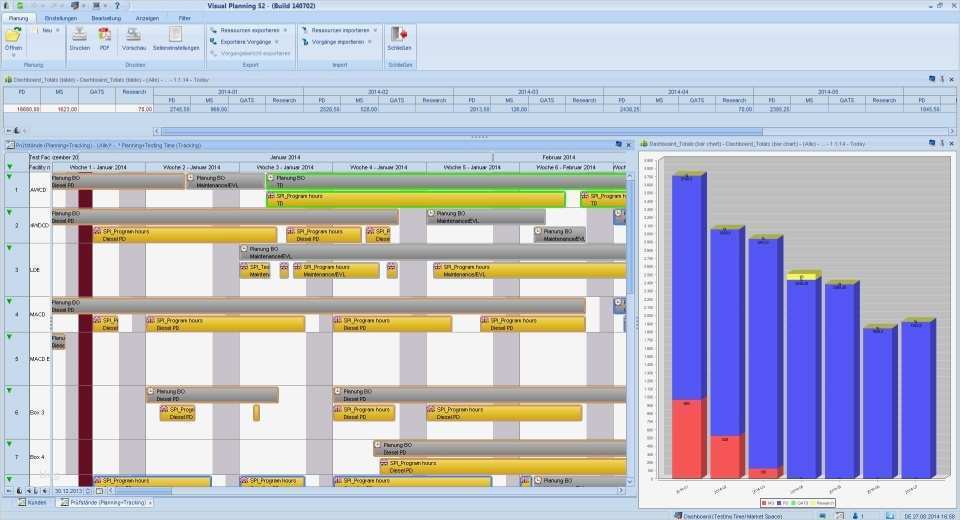Image resolution: width=960 pixels, height=520 pixels.
Task: Click the dashboard table horizontal scrollbar
Action: pyautogui.click(x=462, y=131)
